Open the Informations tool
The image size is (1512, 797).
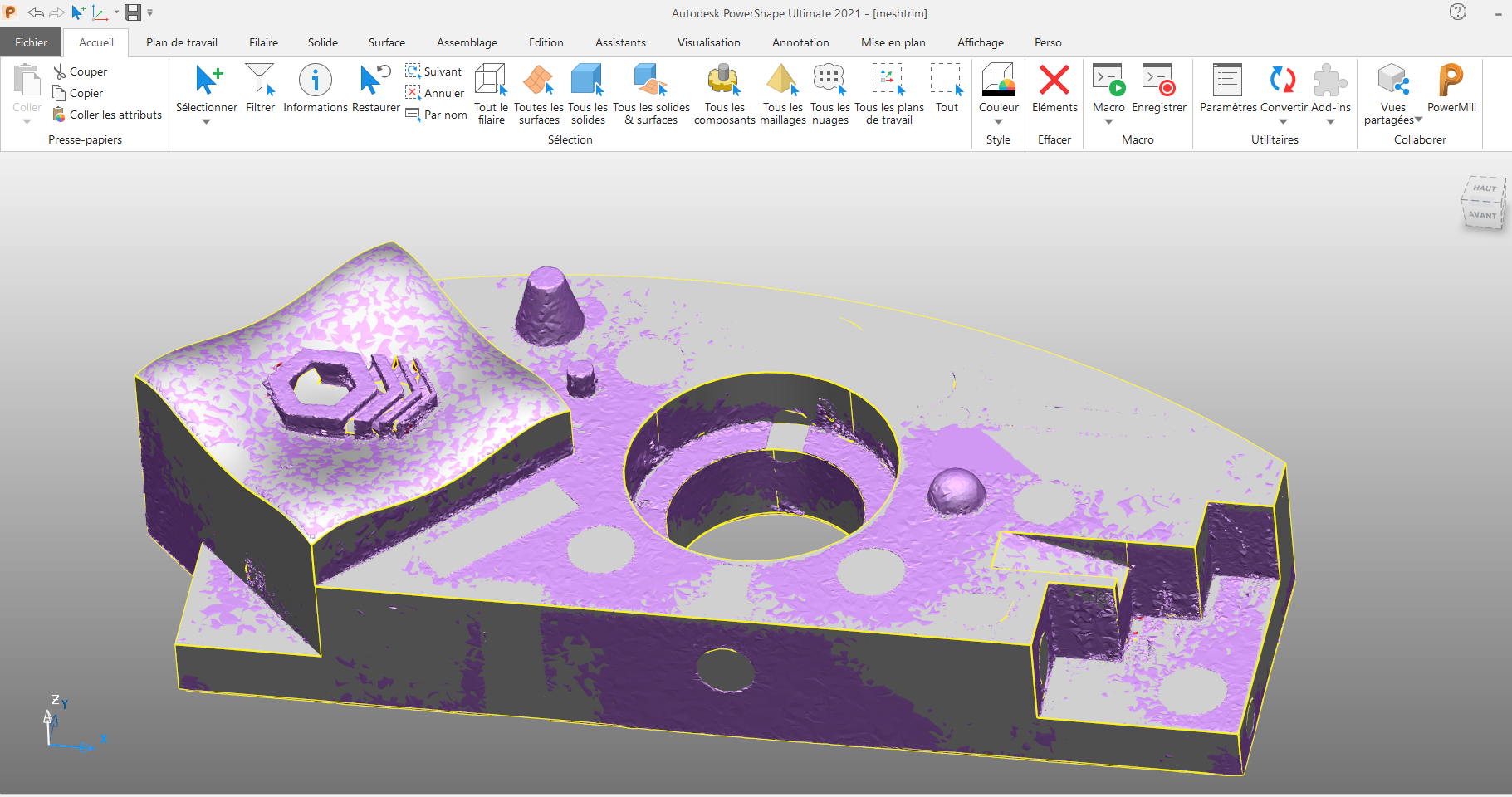coord(315,81)
